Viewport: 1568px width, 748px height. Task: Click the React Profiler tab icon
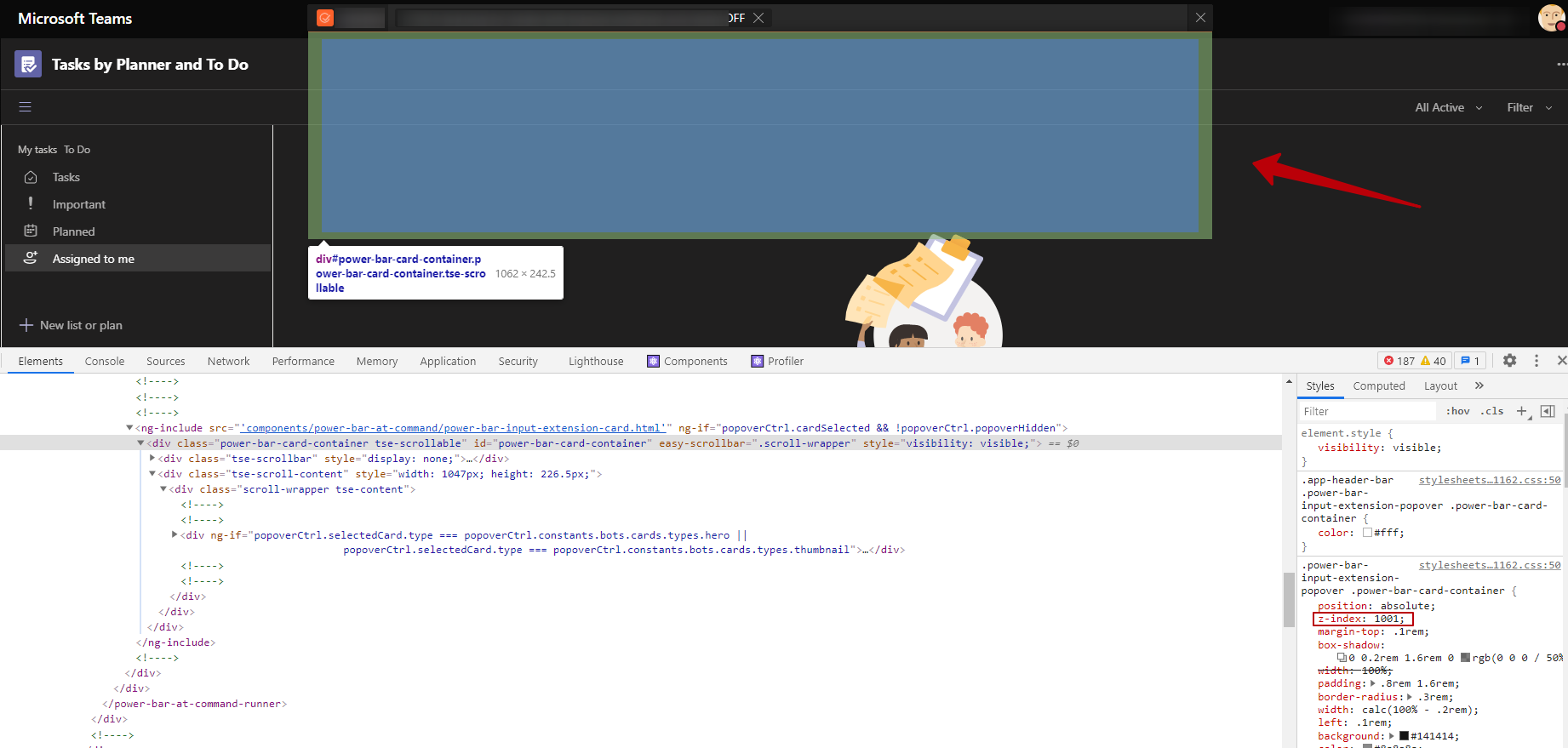click(x=757, y=361)
